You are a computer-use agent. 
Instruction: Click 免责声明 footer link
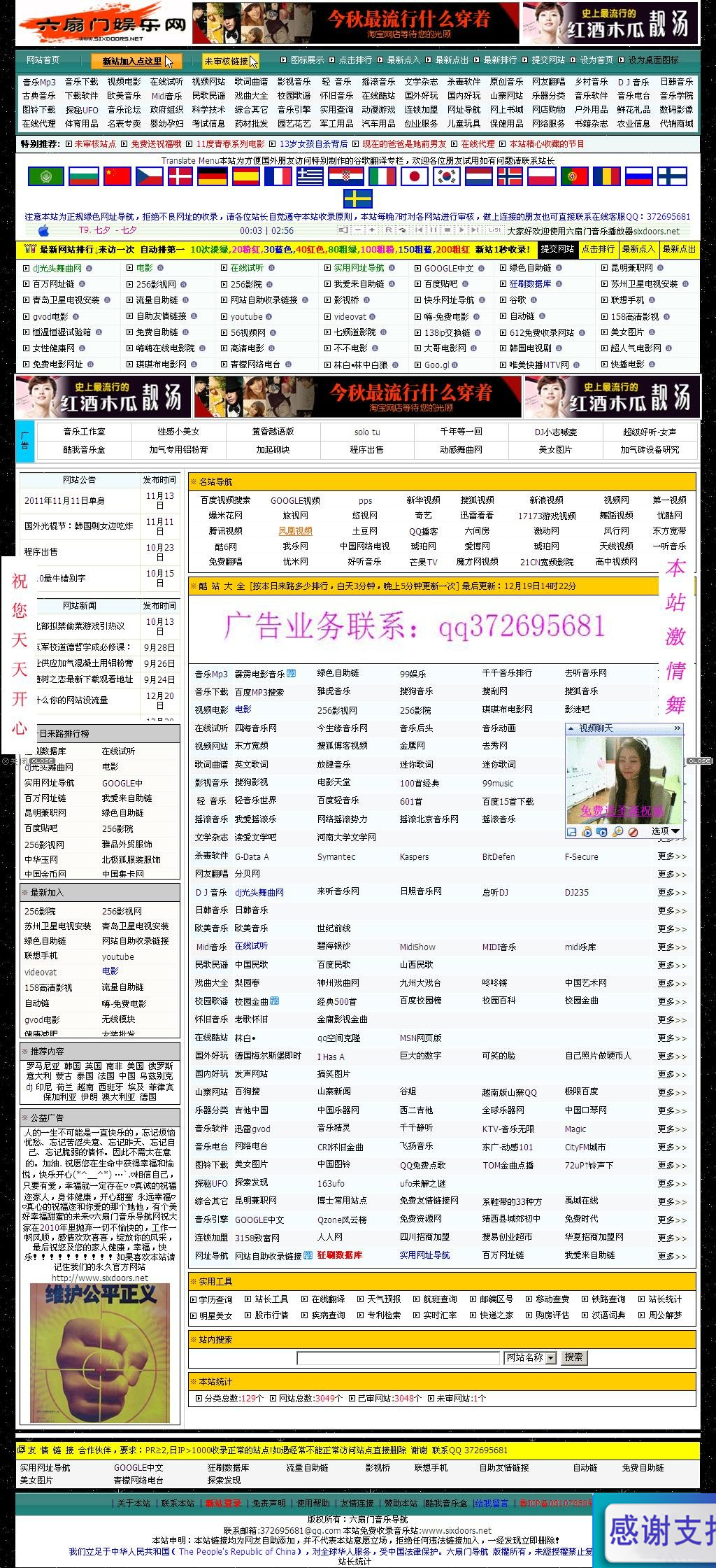pyautogui.click(x=268, y=1504)
